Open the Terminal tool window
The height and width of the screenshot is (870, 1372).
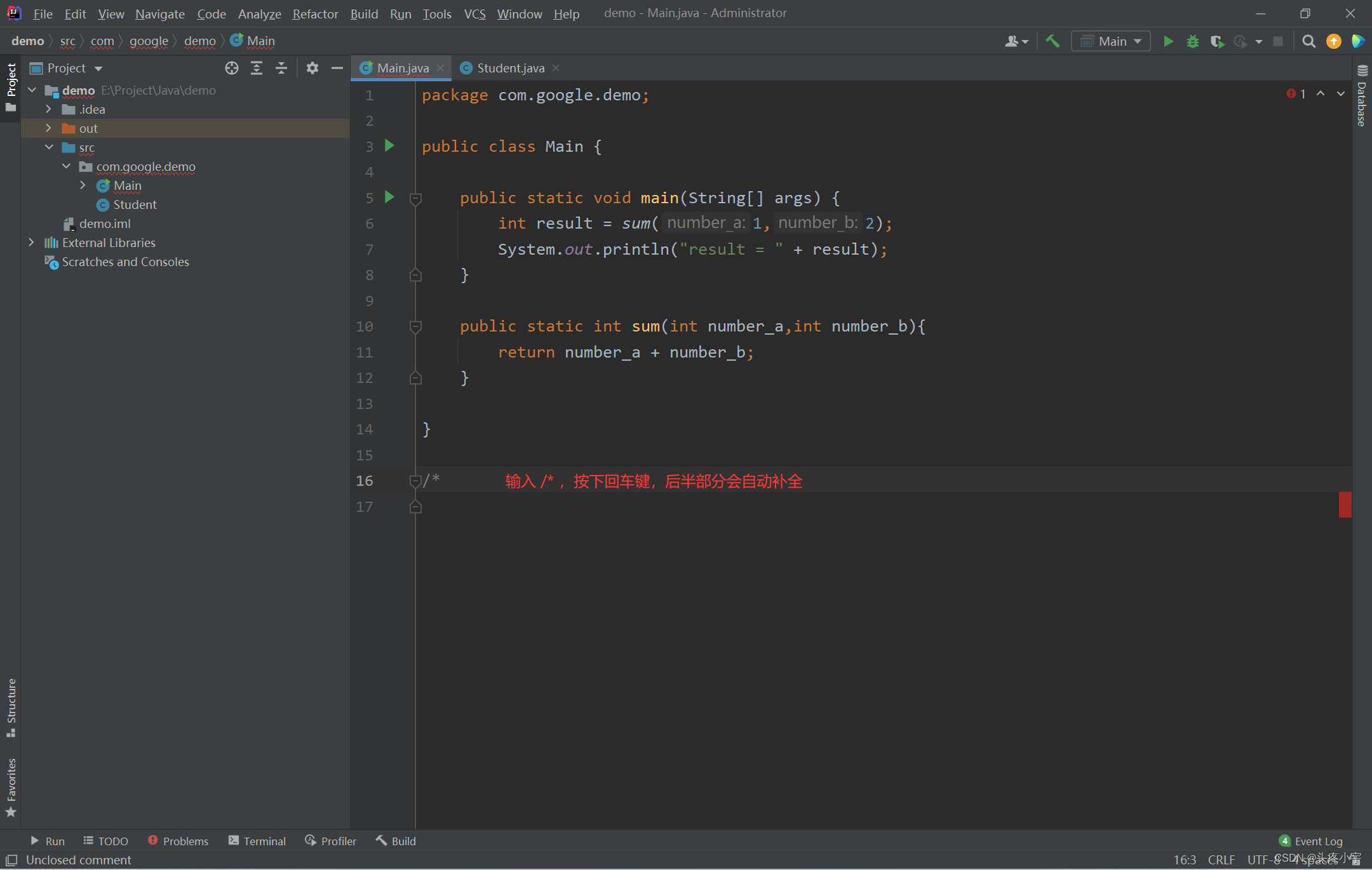click(258, 841)
